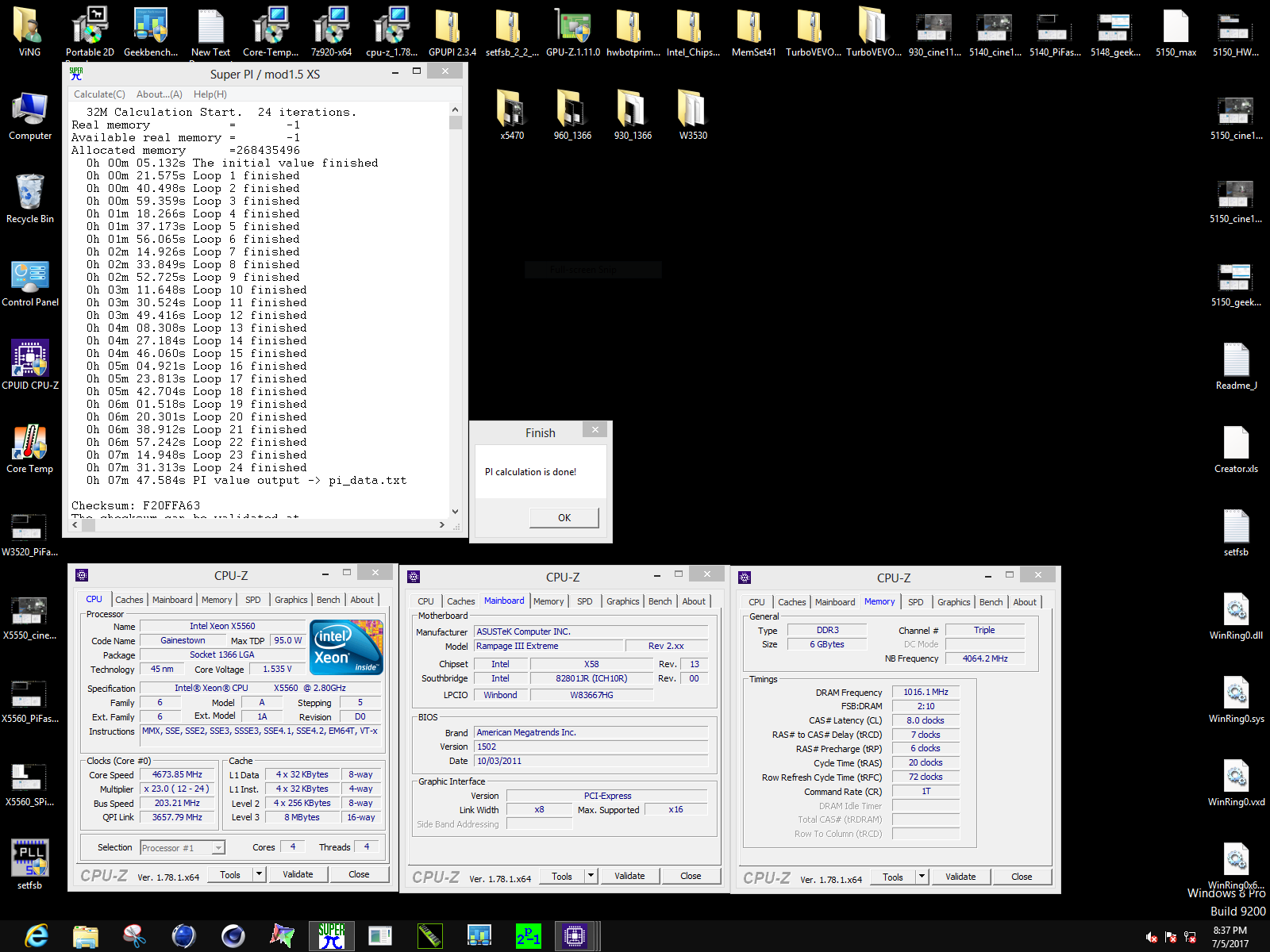Click Close in Mainboard CPU-Z window
1270x952 pixels.
691,876
